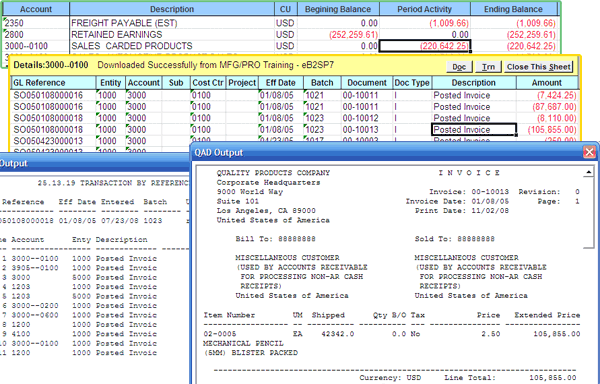600x384 pixels.
Task: Close the QAD Output invoice window
Action: pos(589,152)
